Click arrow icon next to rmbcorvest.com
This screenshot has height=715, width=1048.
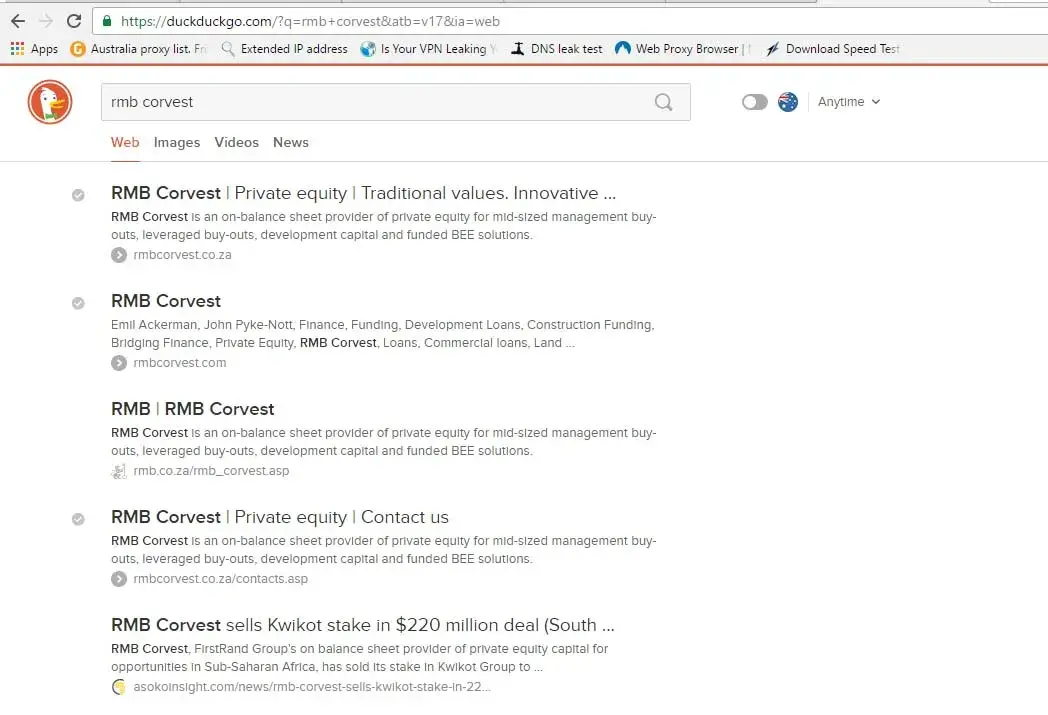[x=119, y=363]
